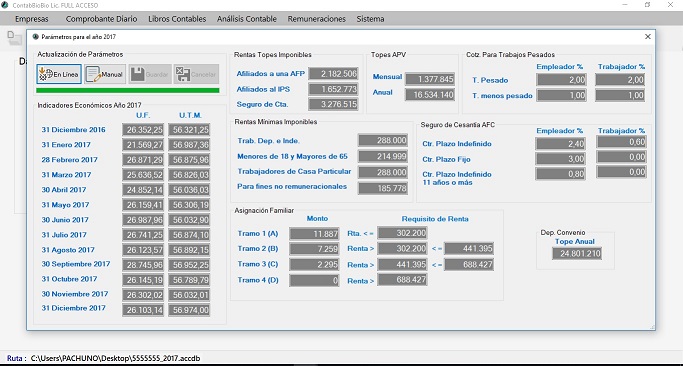This screenshot has width=683, height=366.
Task: Click T. Pesado Trabajador % field
Action: tap(620, 80)
